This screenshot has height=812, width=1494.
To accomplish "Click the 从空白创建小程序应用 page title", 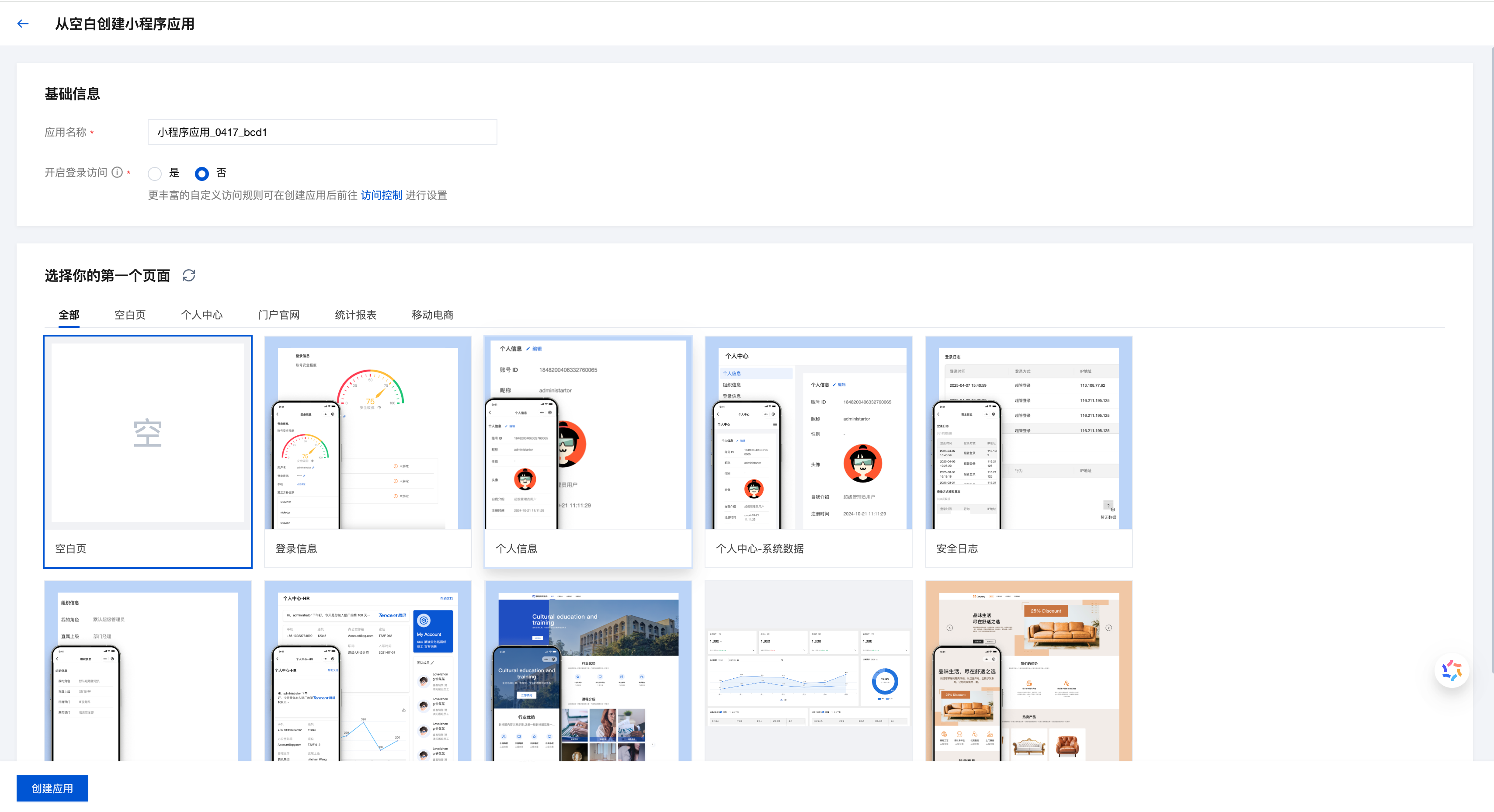I will (x=125, y=24).
